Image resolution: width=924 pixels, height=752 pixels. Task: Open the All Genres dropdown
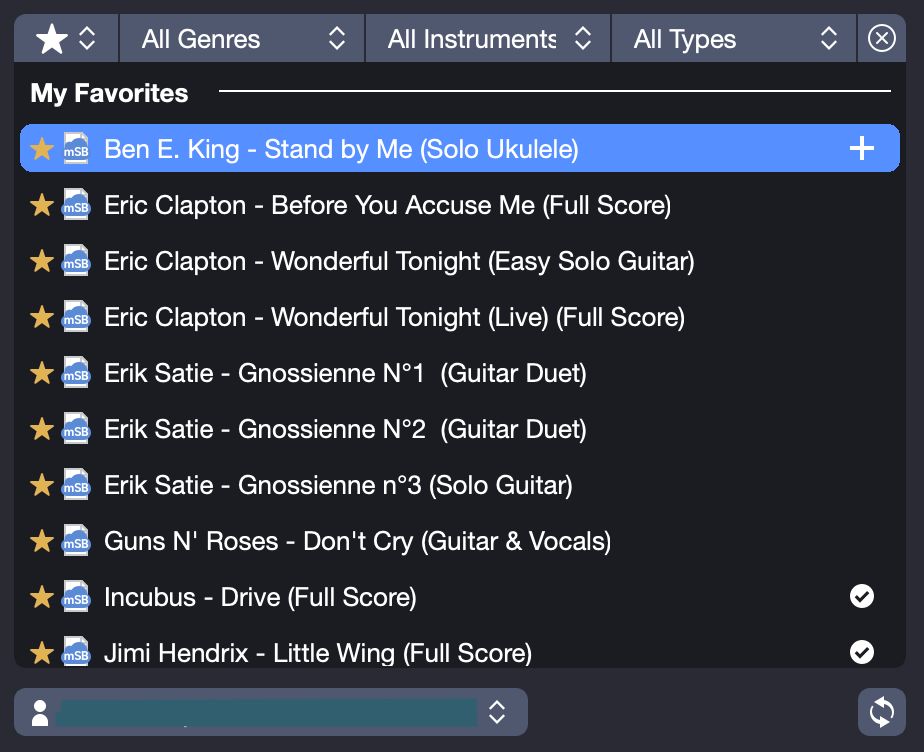pos(242,39)
